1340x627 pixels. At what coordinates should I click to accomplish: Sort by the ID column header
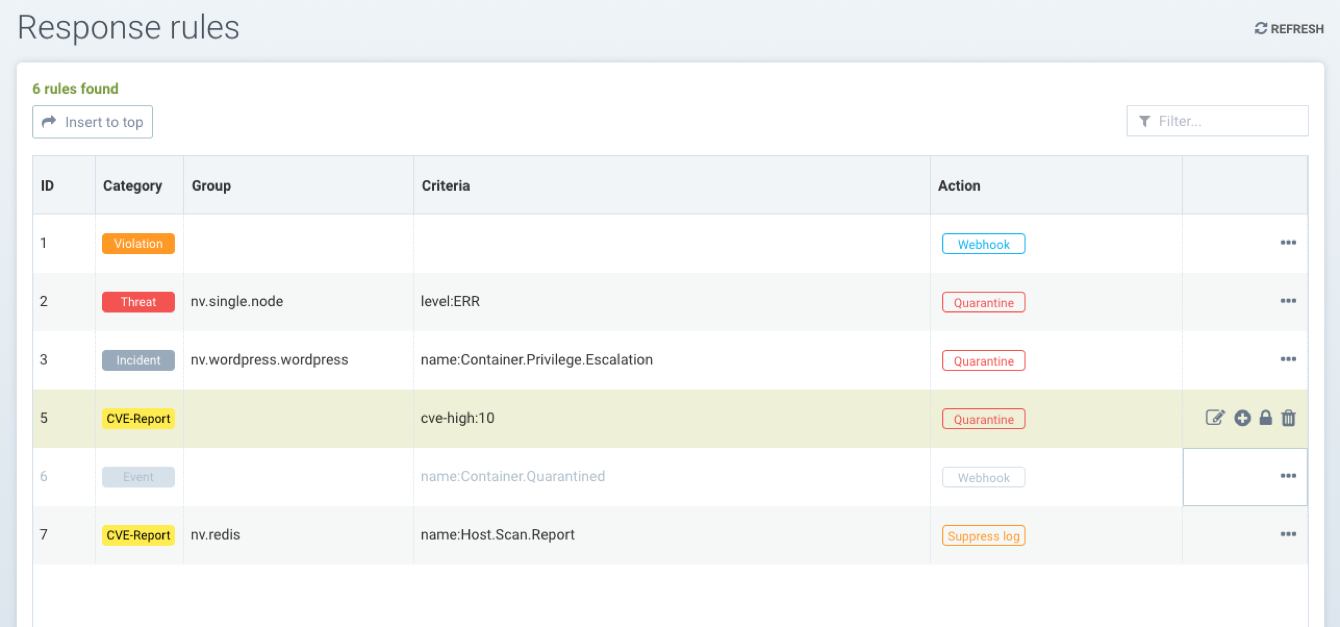47,185
